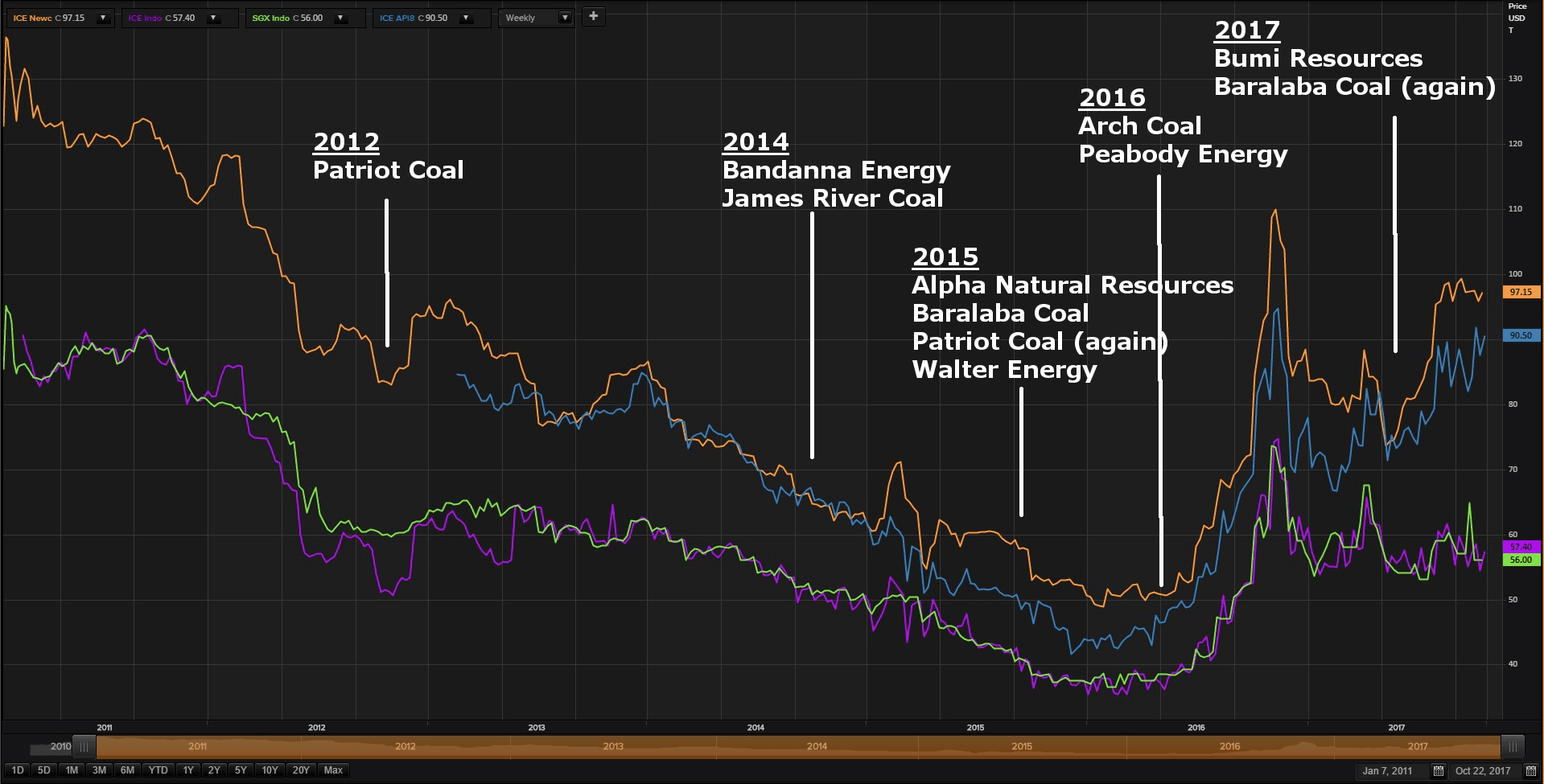
Task: Select the ICE Newc series label
Action: pyautogui.click(x=32, y=18)
